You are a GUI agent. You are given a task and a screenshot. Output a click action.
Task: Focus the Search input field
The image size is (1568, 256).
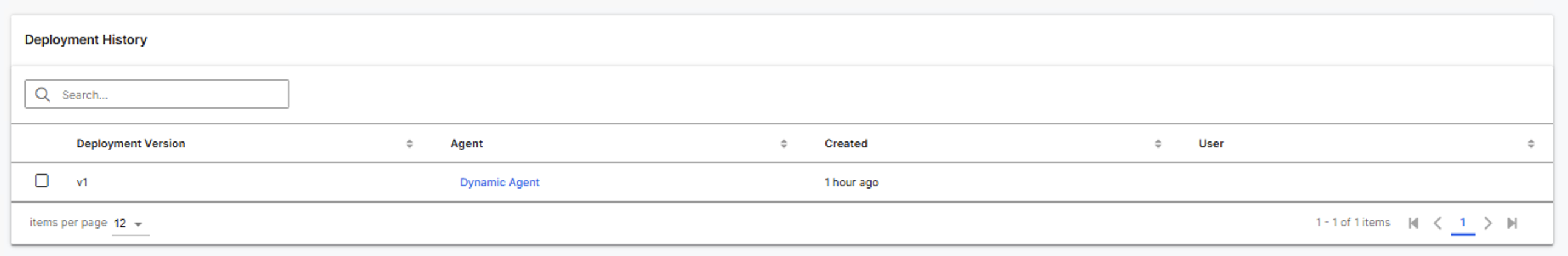point(170,95)
